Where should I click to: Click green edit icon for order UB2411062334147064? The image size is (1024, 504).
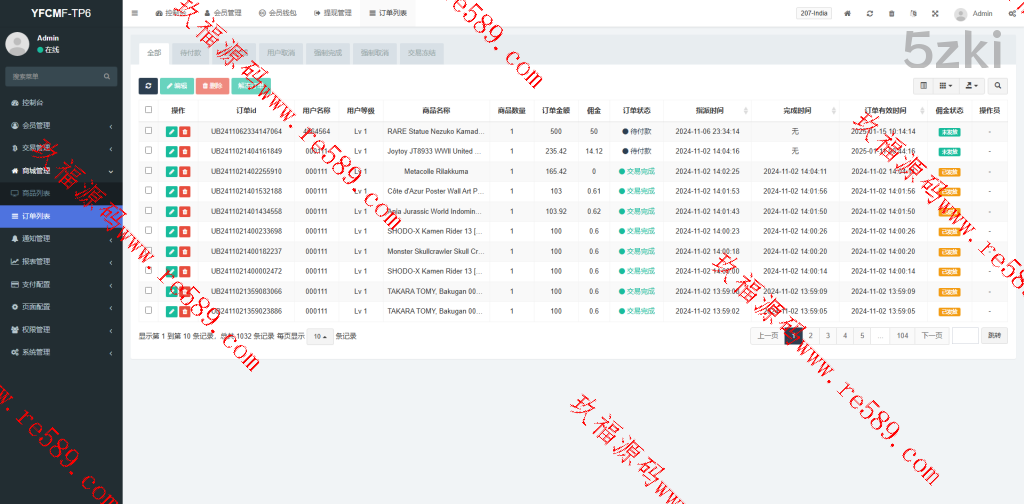click(x=171, y=131)
